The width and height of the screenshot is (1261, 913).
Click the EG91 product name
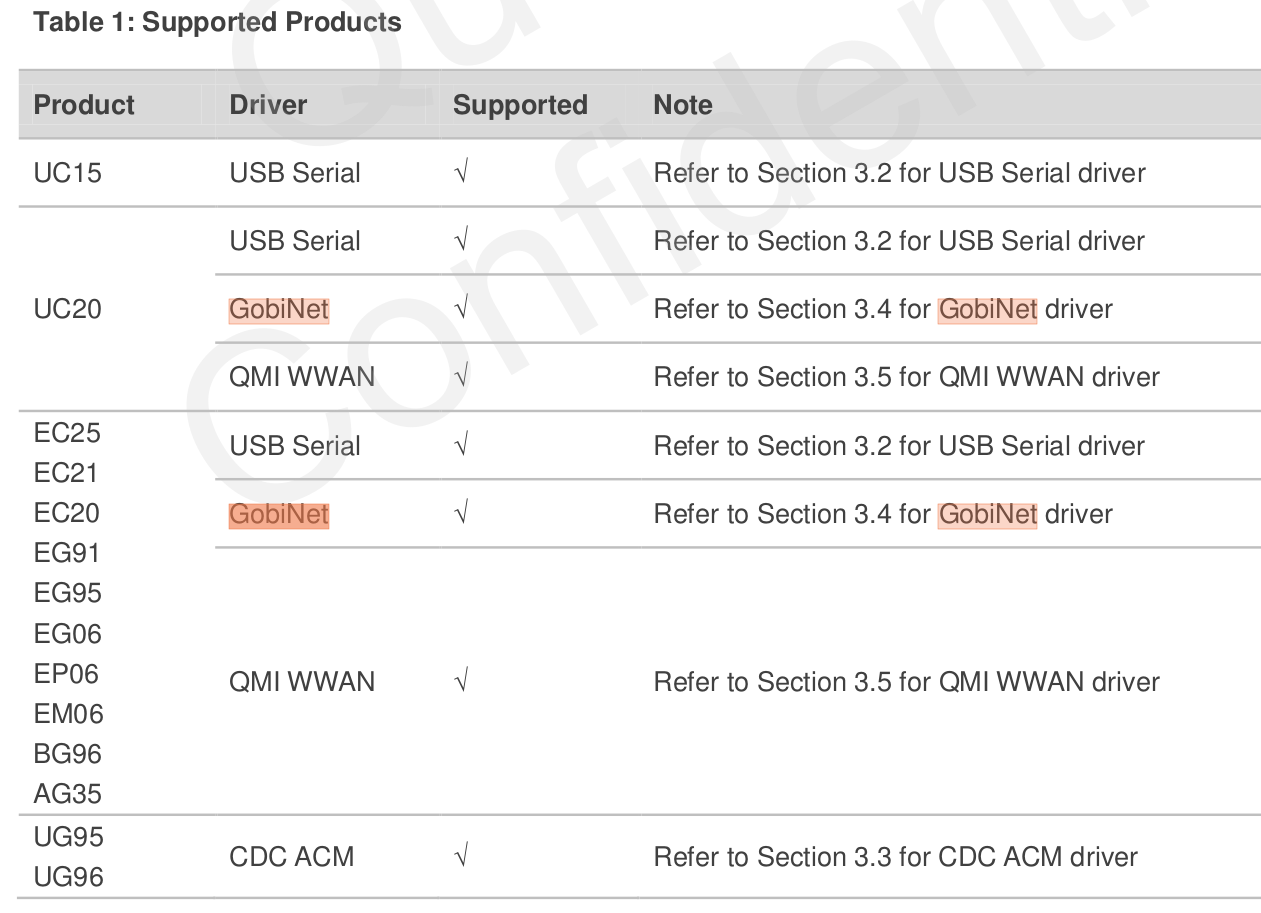click(68, 553)
